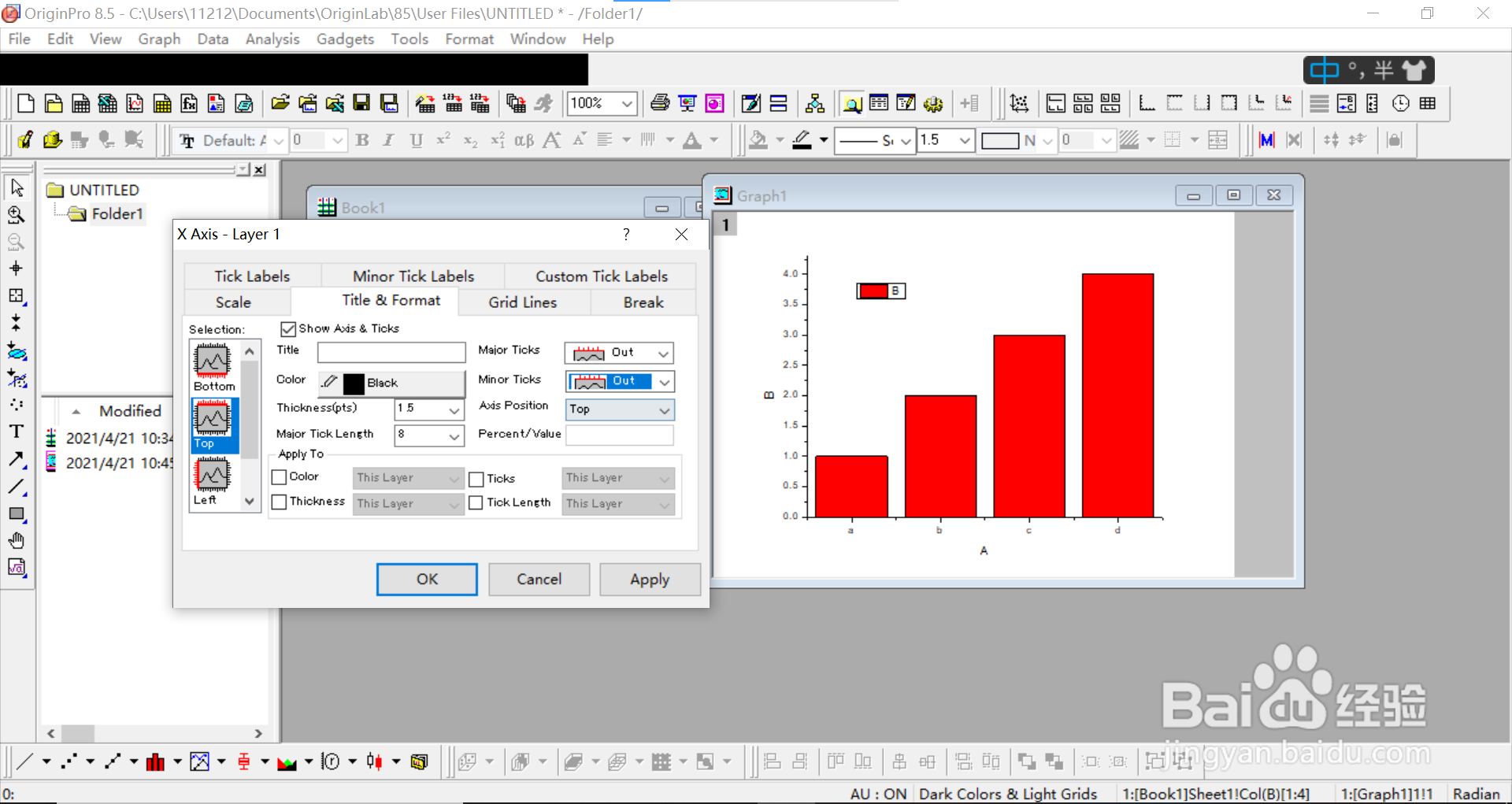This screenshot has height=804, width=1512.
Task: Click the Superscript formatting icon
Action: (x=443, y=140)
